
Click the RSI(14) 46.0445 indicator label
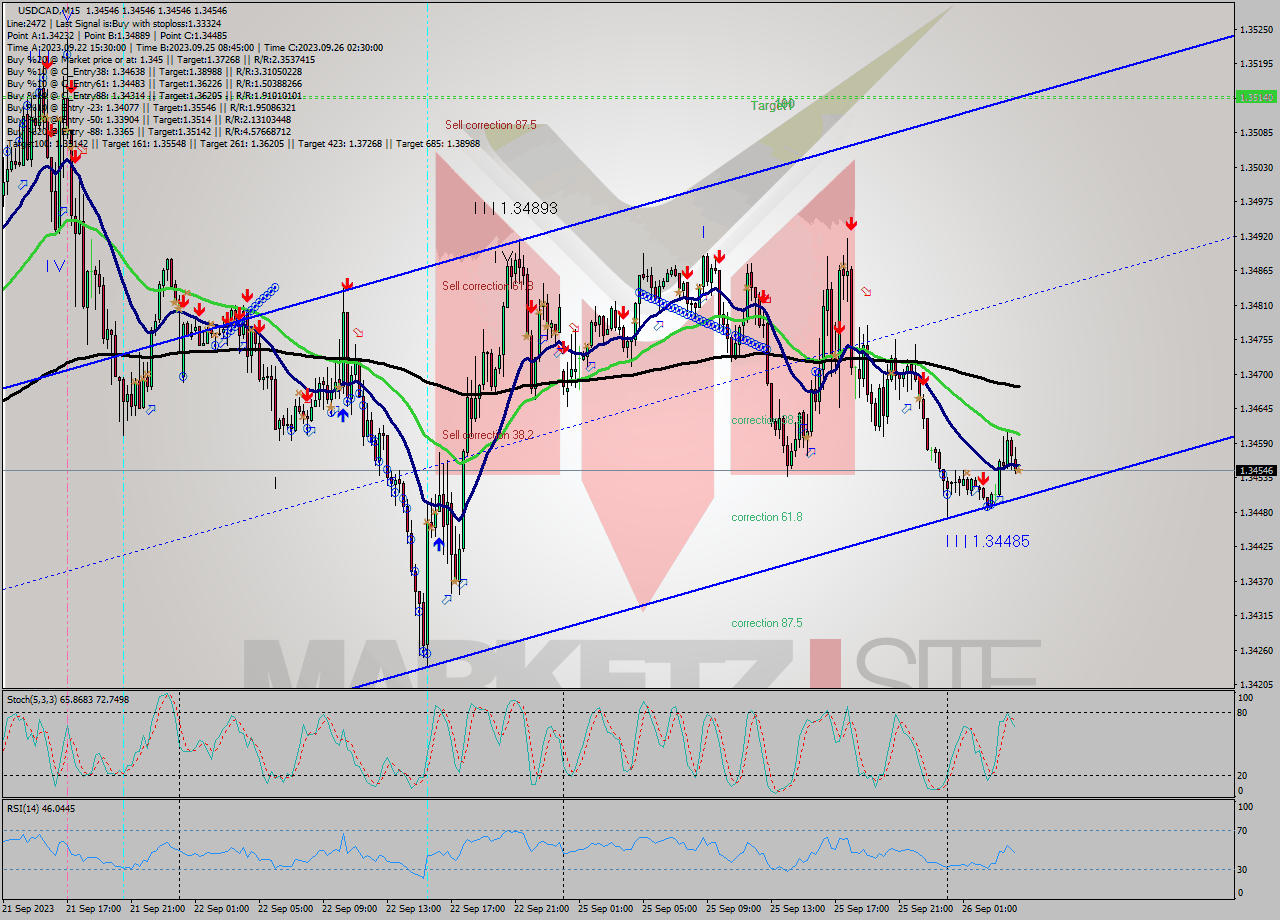pyautogui.click(x=40, y=808)
